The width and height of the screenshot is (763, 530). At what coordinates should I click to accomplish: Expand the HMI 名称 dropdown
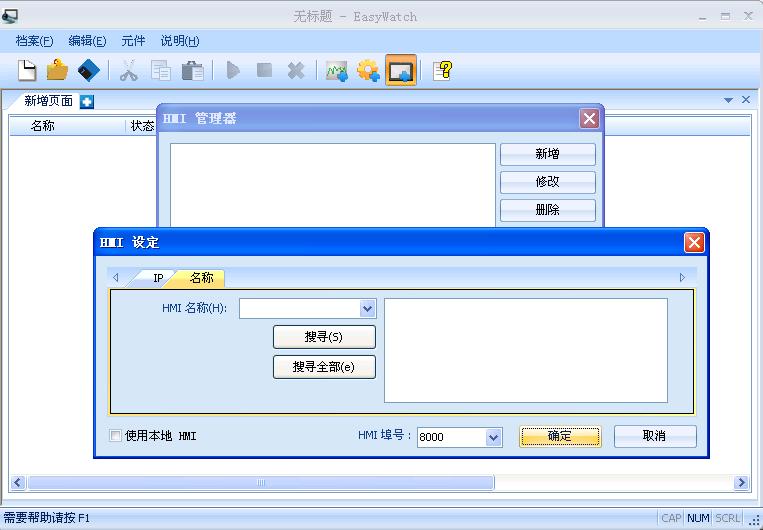367,309
